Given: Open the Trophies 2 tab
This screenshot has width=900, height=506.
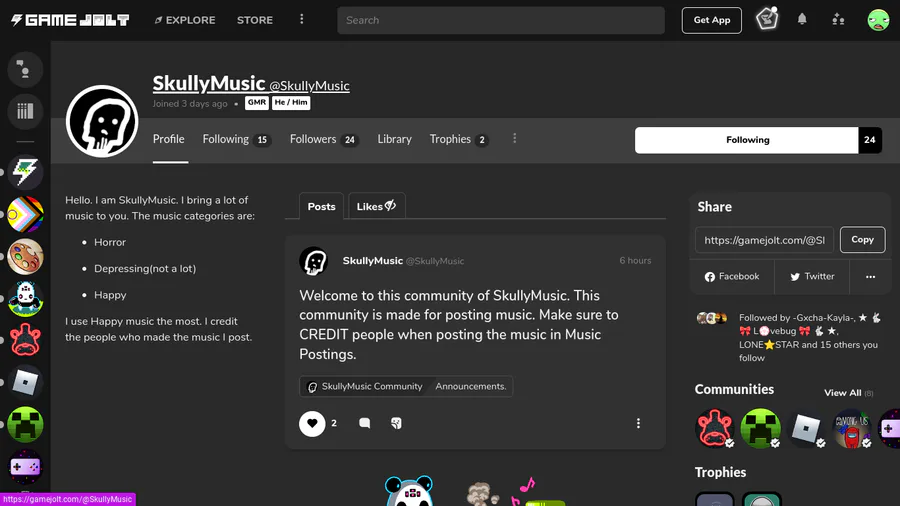Looking at the screenshot, I should click(459, 139).
